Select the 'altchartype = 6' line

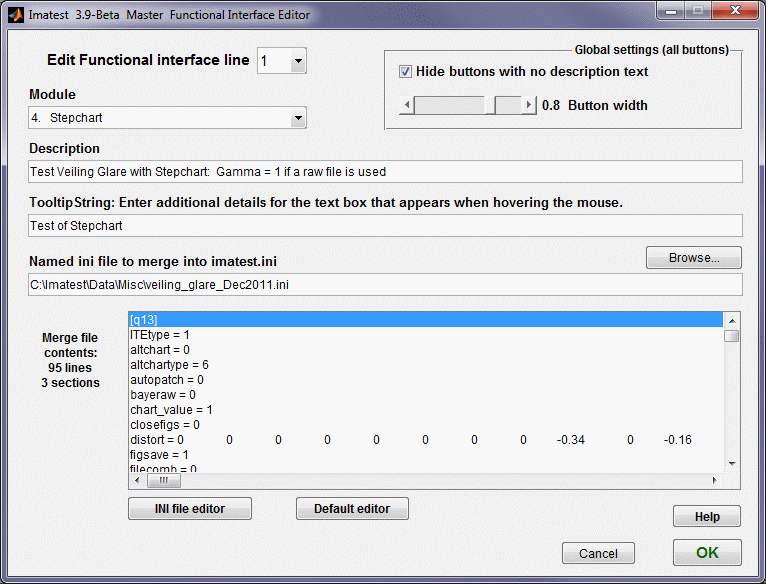click(426, 365)
